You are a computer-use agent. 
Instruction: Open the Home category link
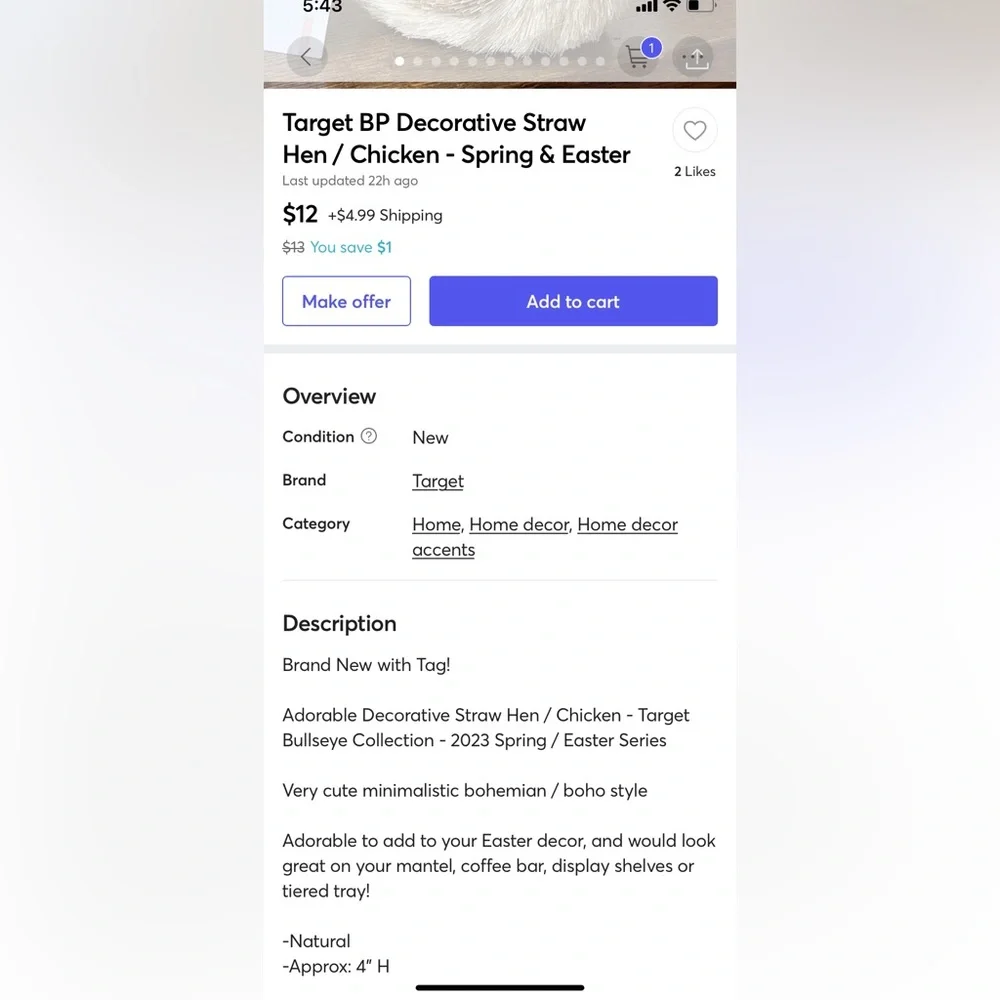[x=436, y=524]
